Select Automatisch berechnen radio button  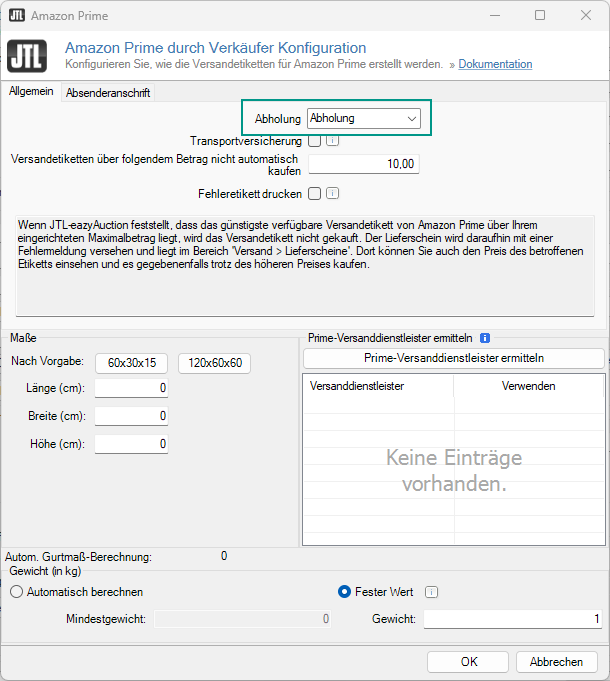16,592
